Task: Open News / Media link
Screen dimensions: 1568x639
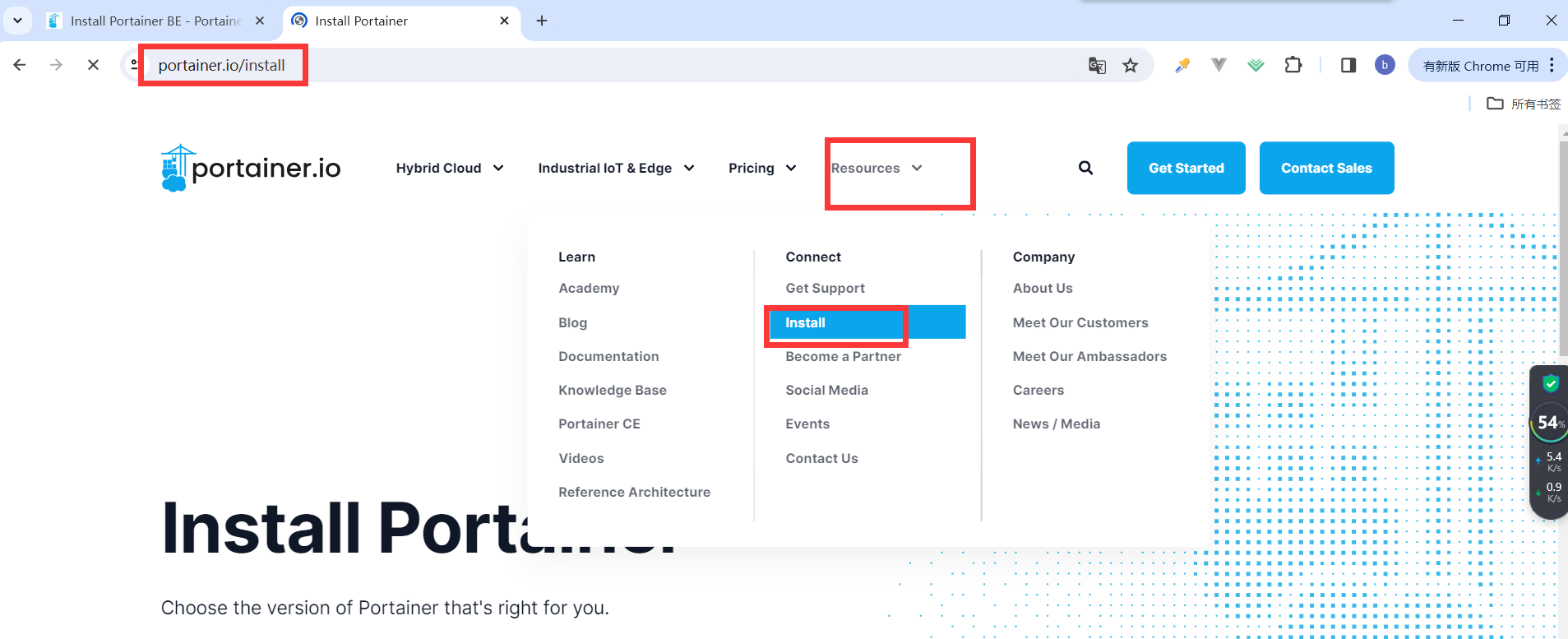Action: click(1057, 424)
